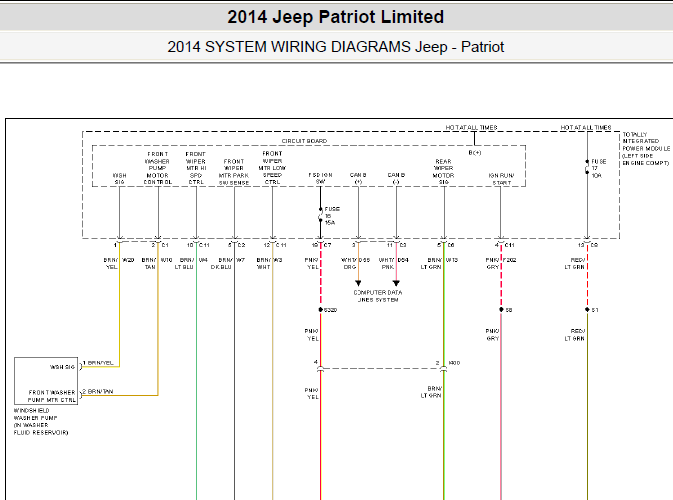Screen dimensions: 673x500
Task: Click the '2 BRN/TAN' pump connector label
Action: pyautogui.click(x=98, y=392)
